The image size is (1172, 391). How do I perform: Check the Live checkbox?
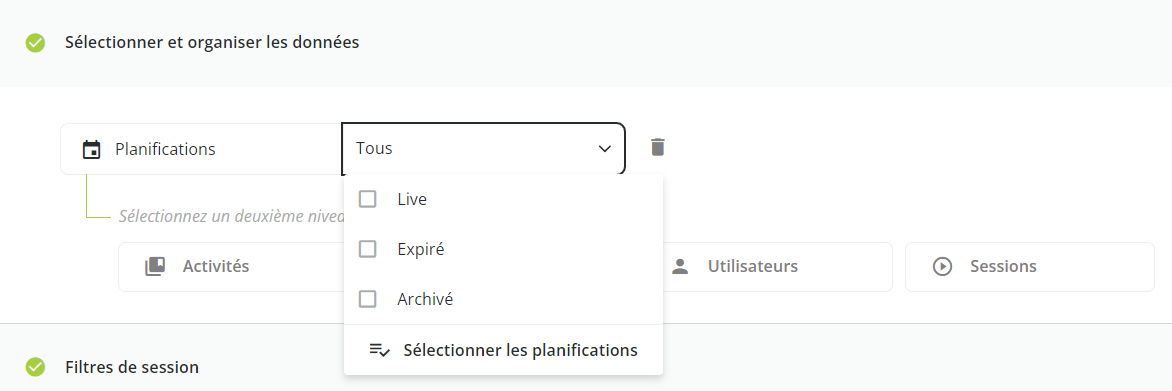pos(368,199)
